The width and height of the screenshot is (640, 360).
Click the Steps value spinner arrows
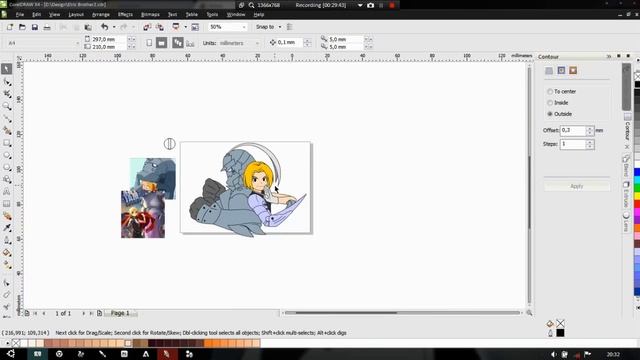click(x=590, y=144)
